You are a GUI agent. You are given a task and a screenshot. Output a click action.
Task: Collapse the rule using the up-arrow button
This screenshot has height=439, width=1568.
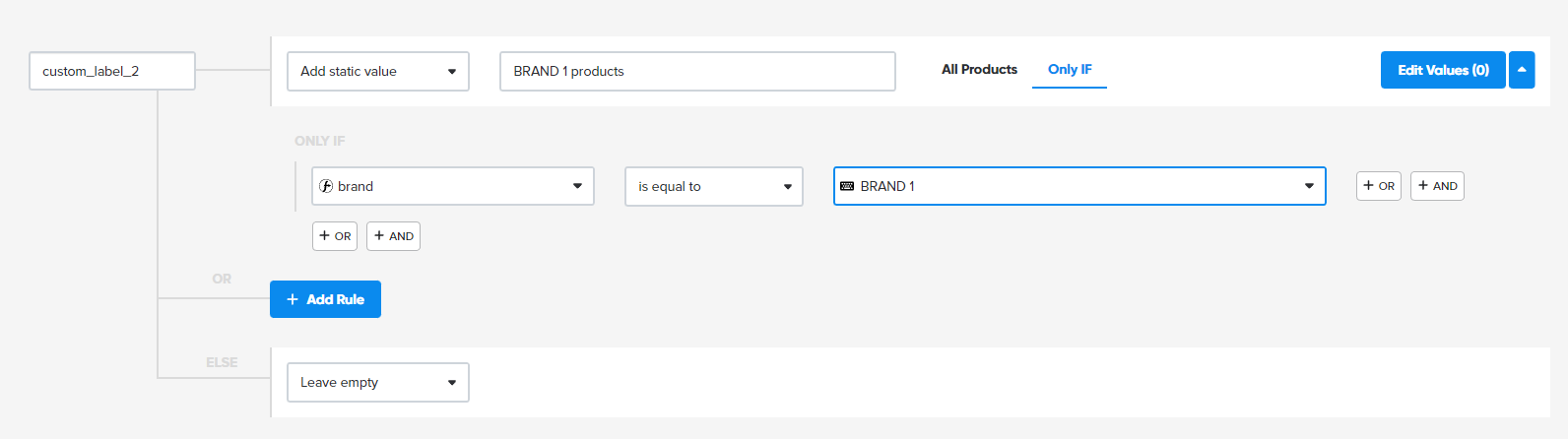coord(1522,70)
